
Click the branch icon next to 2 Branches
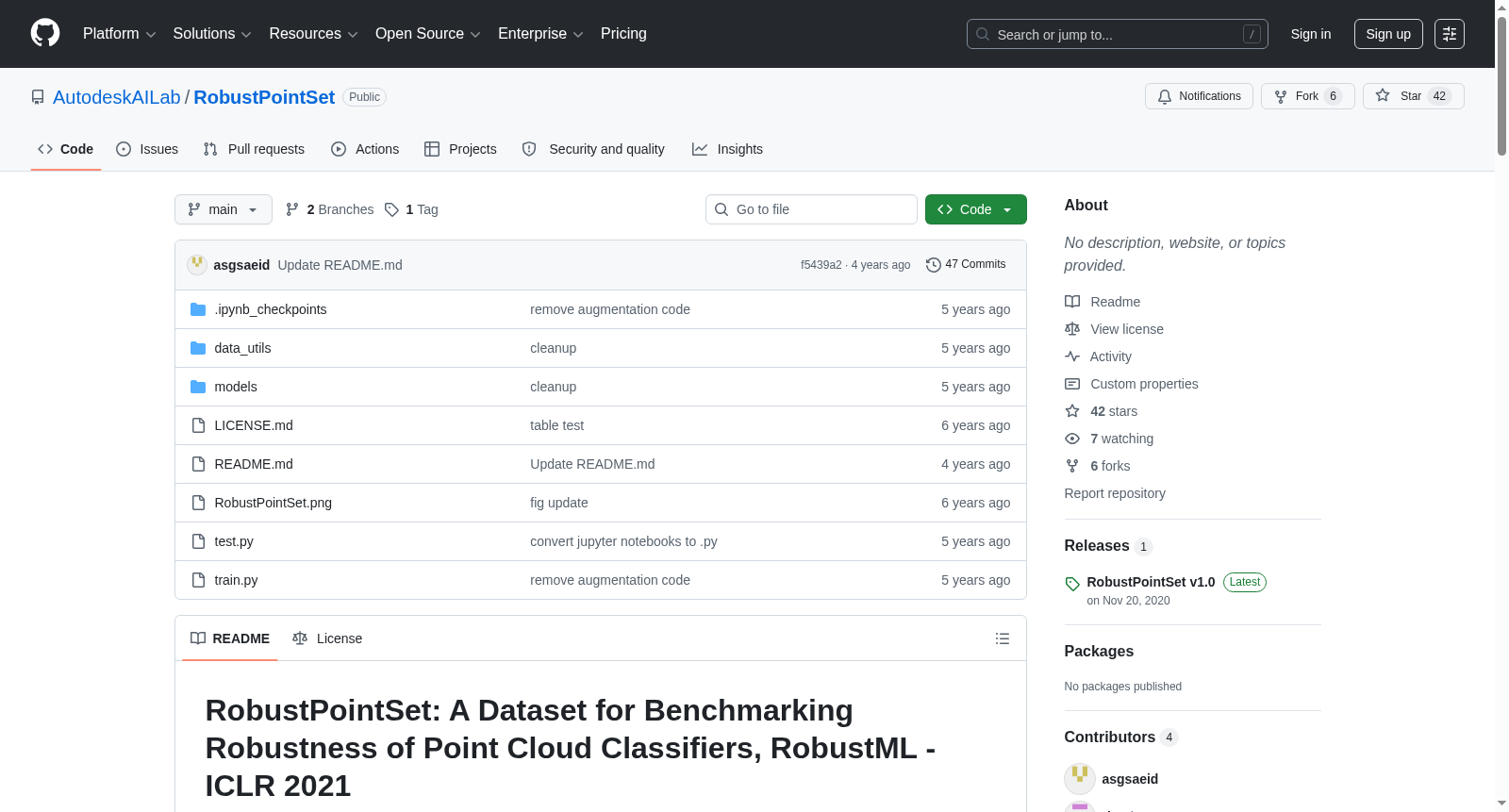point(292,209)
